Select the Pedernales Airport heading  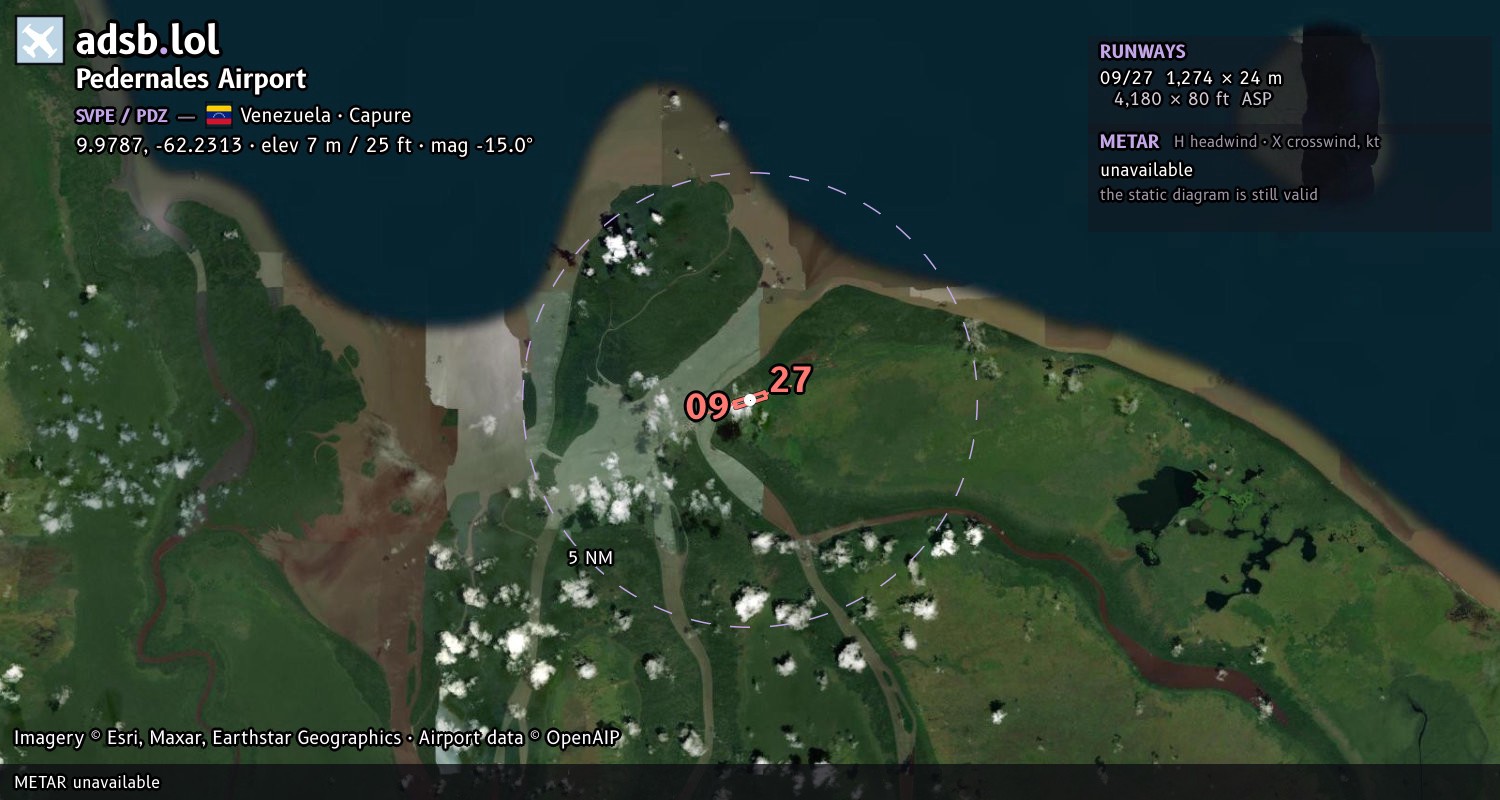(191, 79)
